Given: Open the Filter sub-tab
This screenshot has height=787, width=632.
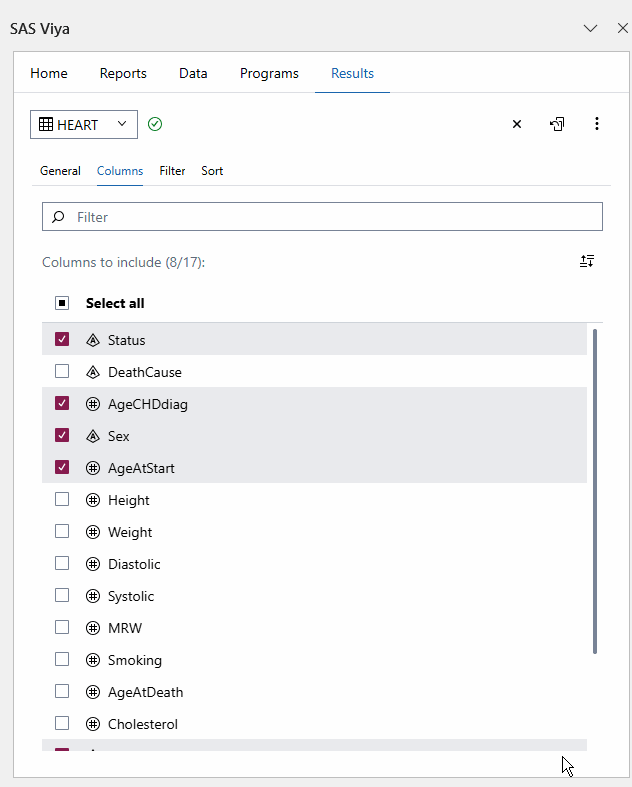Looking at the screenshot, I should 172,171.
